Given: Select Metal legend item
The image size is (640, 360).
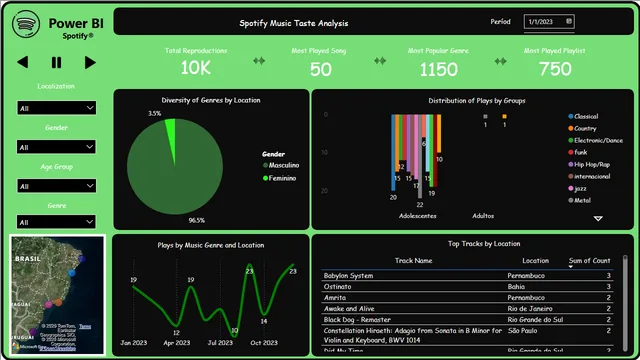Looking at the screenshot, I should [x=580, y=200].
